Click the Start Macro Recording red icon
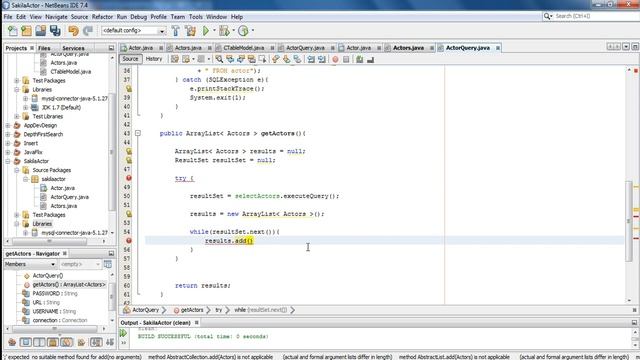Viewport: 640px width, 360px height. pos(336,59)
